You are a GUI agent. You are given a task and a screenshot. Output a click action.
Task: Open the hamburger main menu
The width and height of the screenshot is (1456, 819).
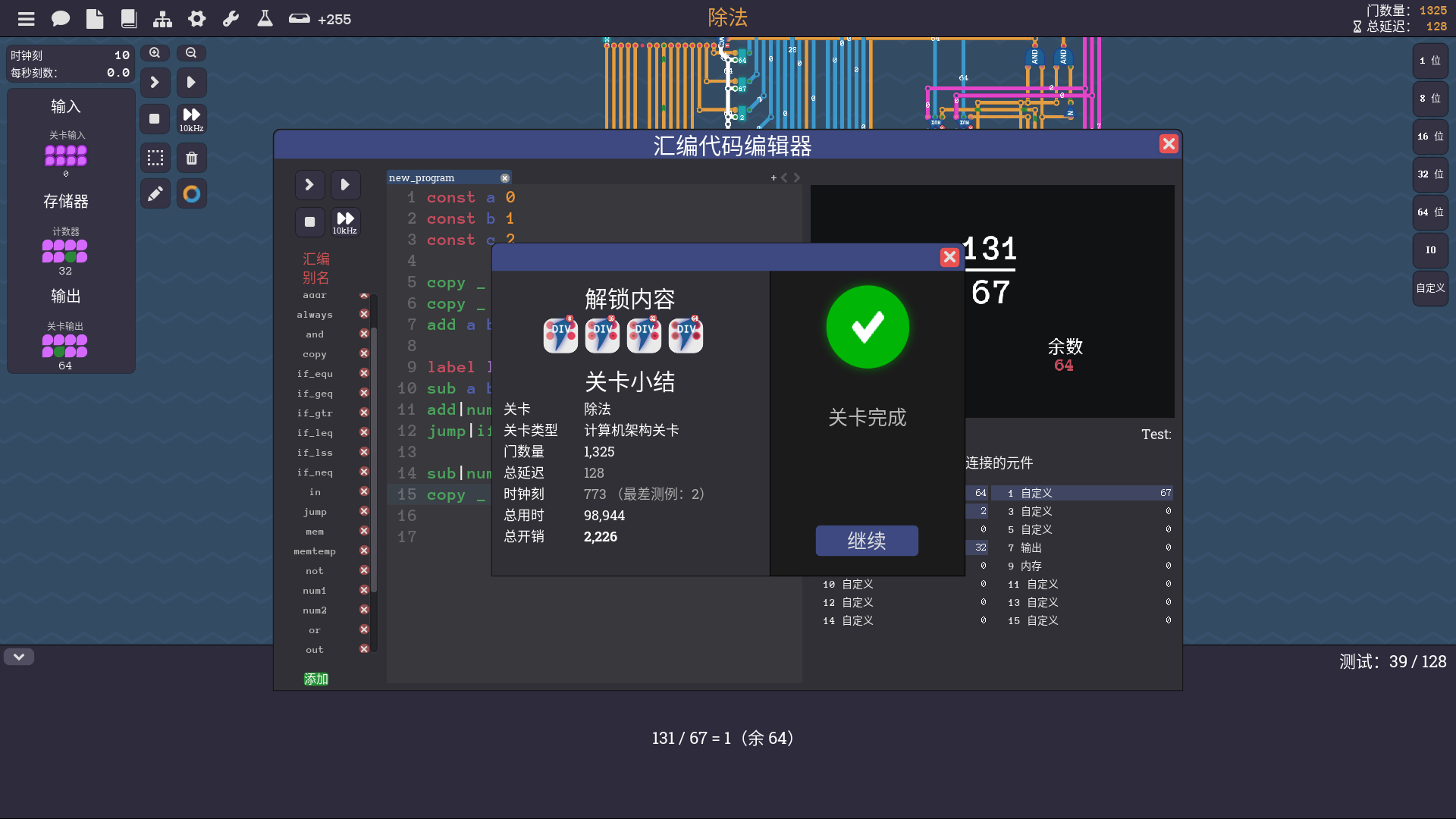click(27, 19)
